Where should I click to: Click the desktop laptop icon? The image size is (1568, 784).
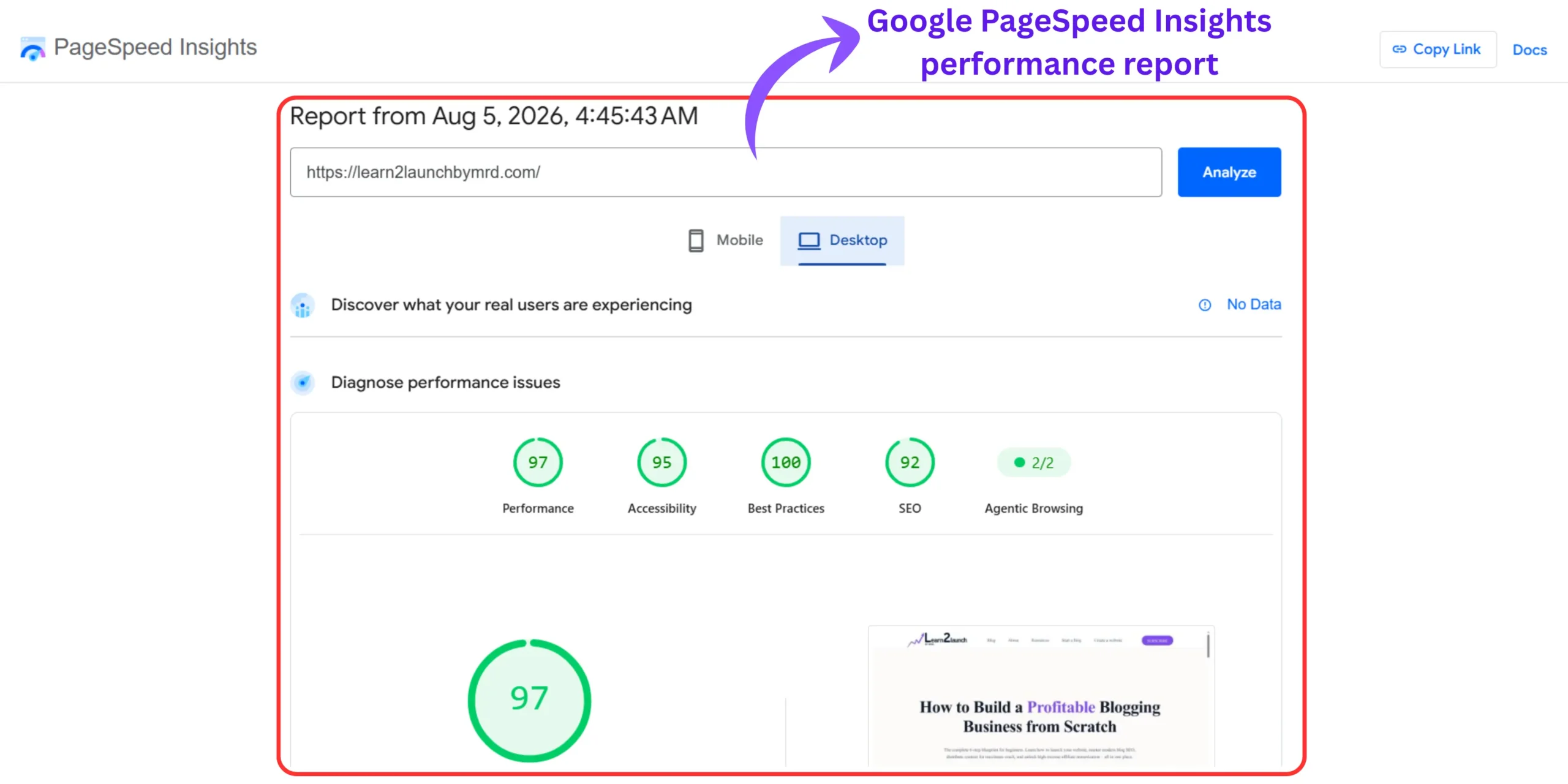[x=809, y=240]
